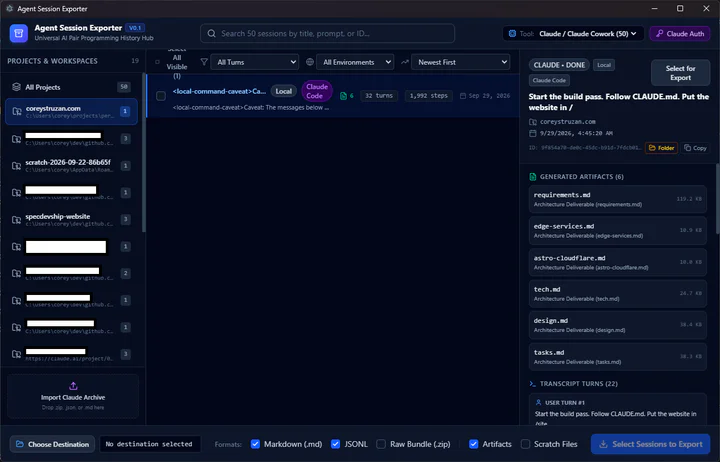
Task: Select the scratch-2026-09-22-86b65f project
Action: [x=71, y=165]
